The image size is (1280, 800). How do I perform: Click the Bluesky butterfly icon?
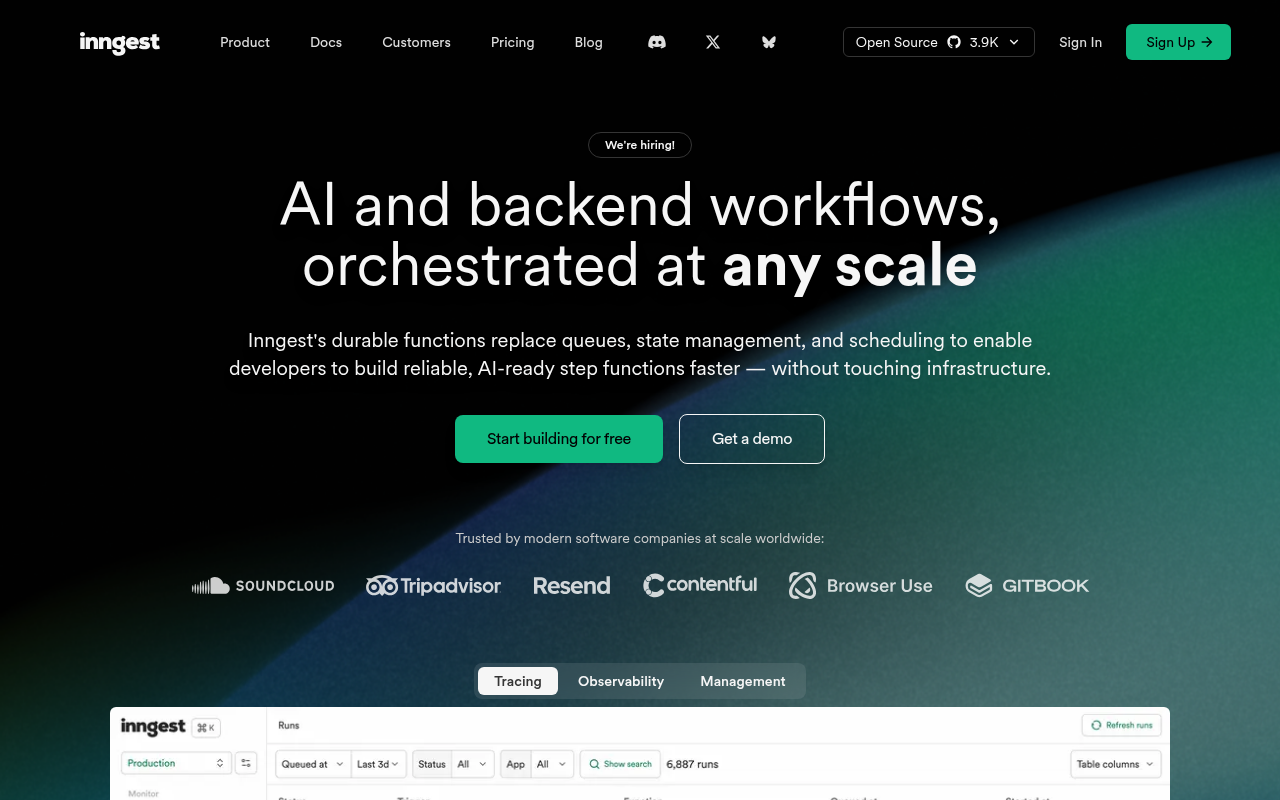click(768, 42)
